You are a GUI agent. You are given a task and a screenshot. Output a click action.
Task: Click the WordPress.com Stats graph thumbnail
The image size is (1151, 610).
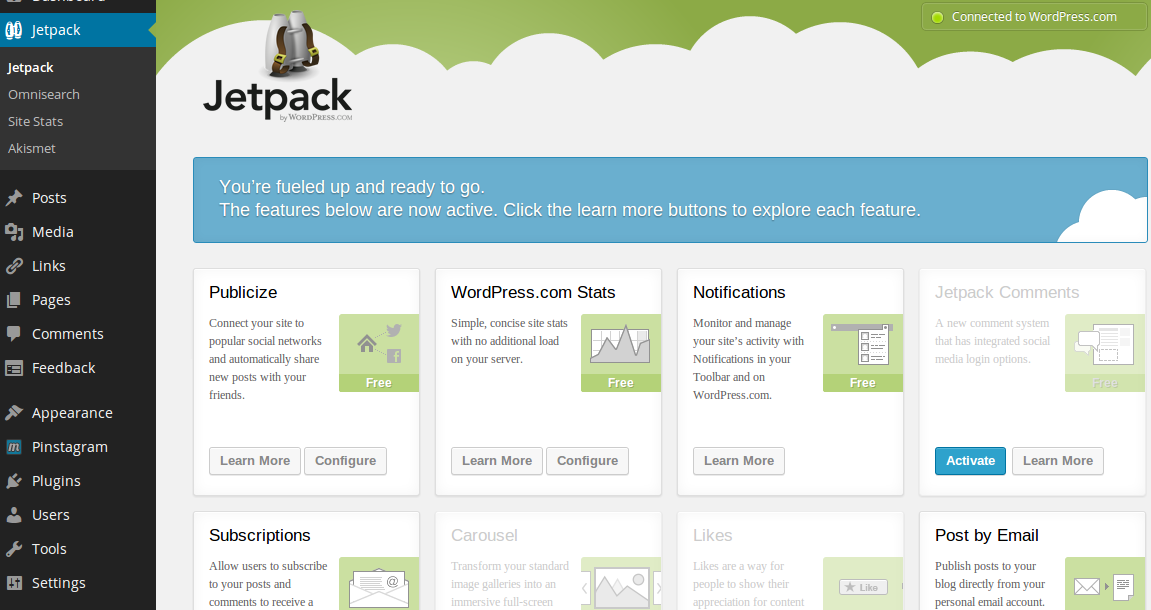click(621, 352)
